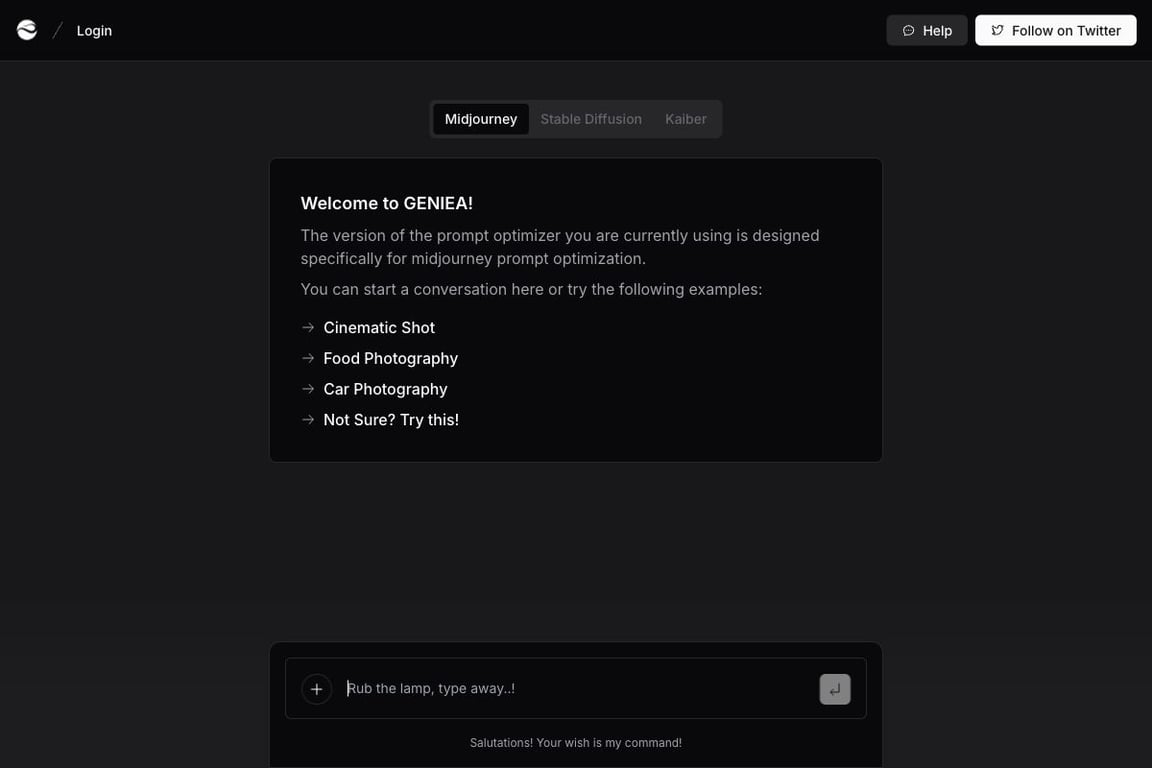Try the Food Photography example
This screenshot has height=768, width=1152.
[390, 359]
